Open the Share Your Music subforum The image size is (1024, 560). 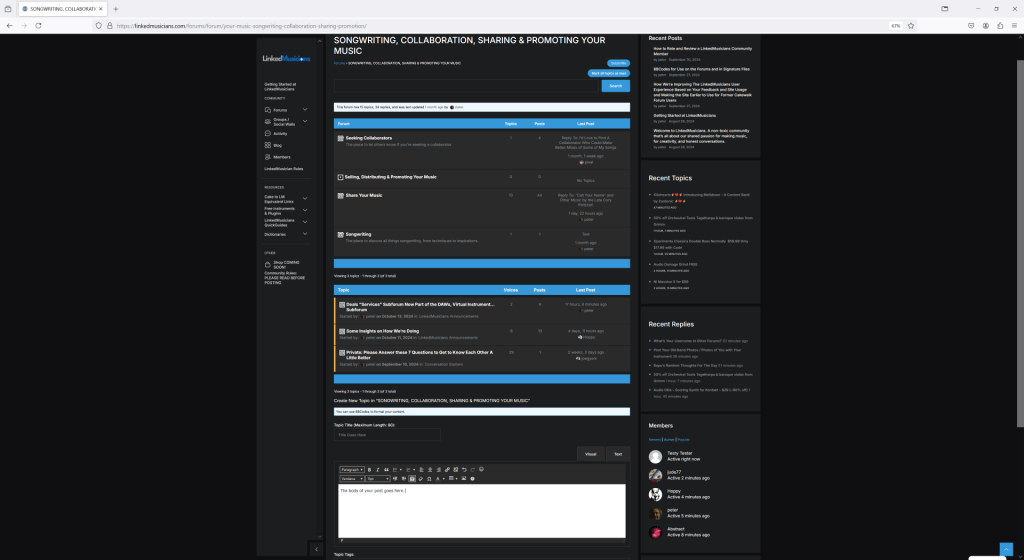[x=364, y=195]
